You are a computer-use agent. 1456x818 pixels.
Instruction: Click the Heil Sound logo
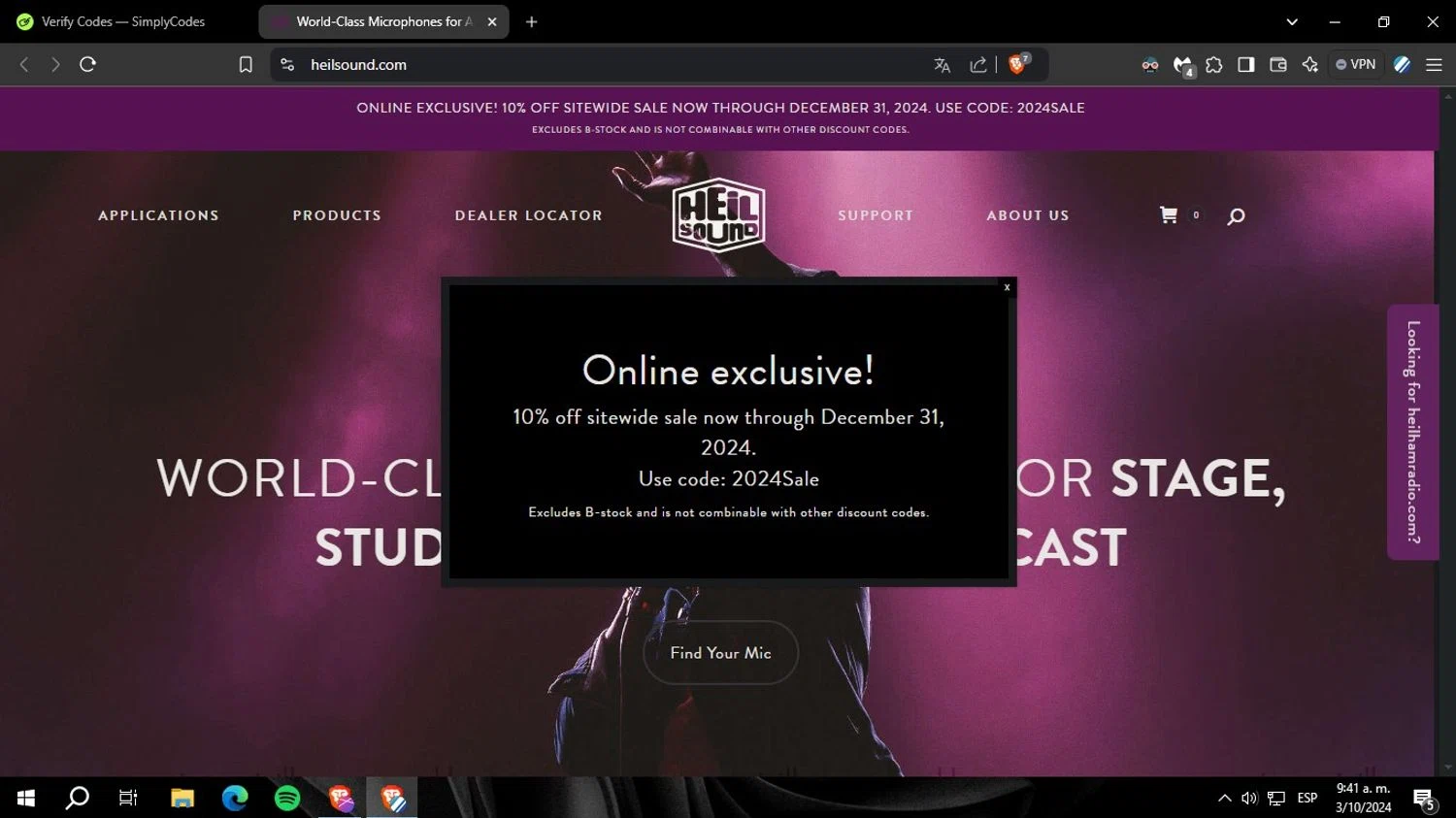(718, 215)
